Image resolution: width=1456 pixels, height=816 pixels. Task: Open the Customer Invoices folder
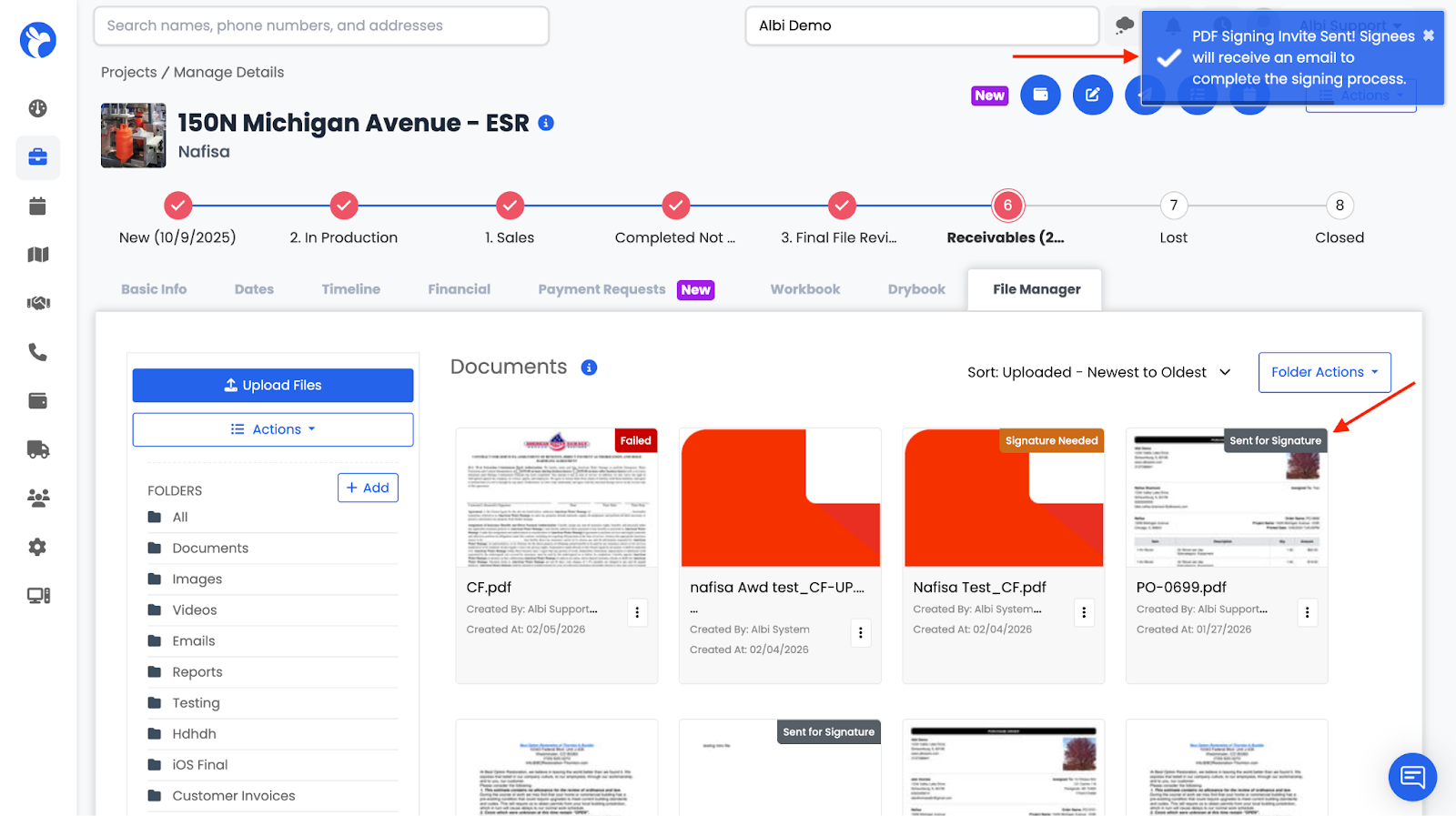(234, 796)
